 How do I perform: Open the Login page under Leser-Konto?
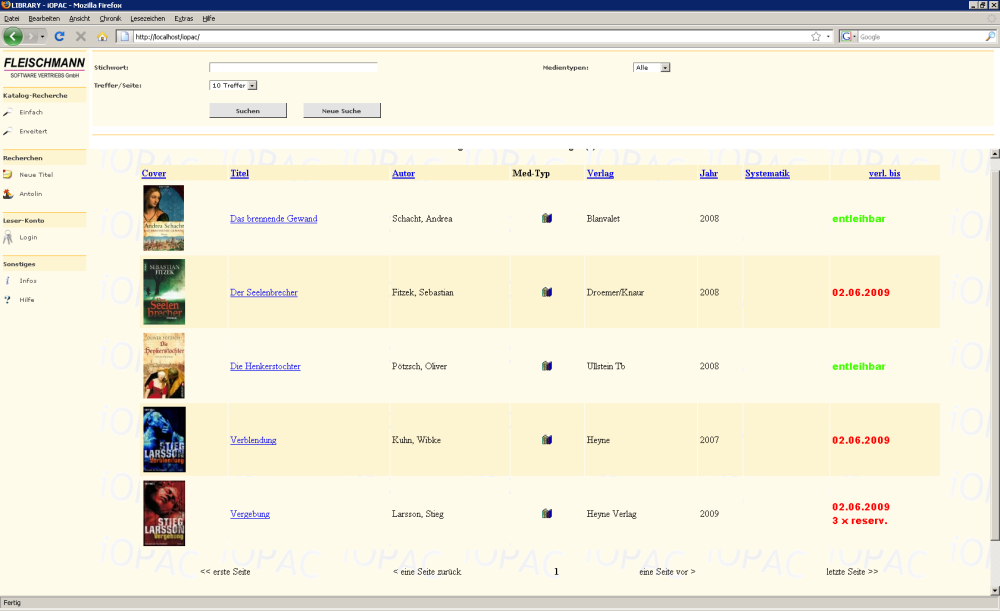click(28, 237)
